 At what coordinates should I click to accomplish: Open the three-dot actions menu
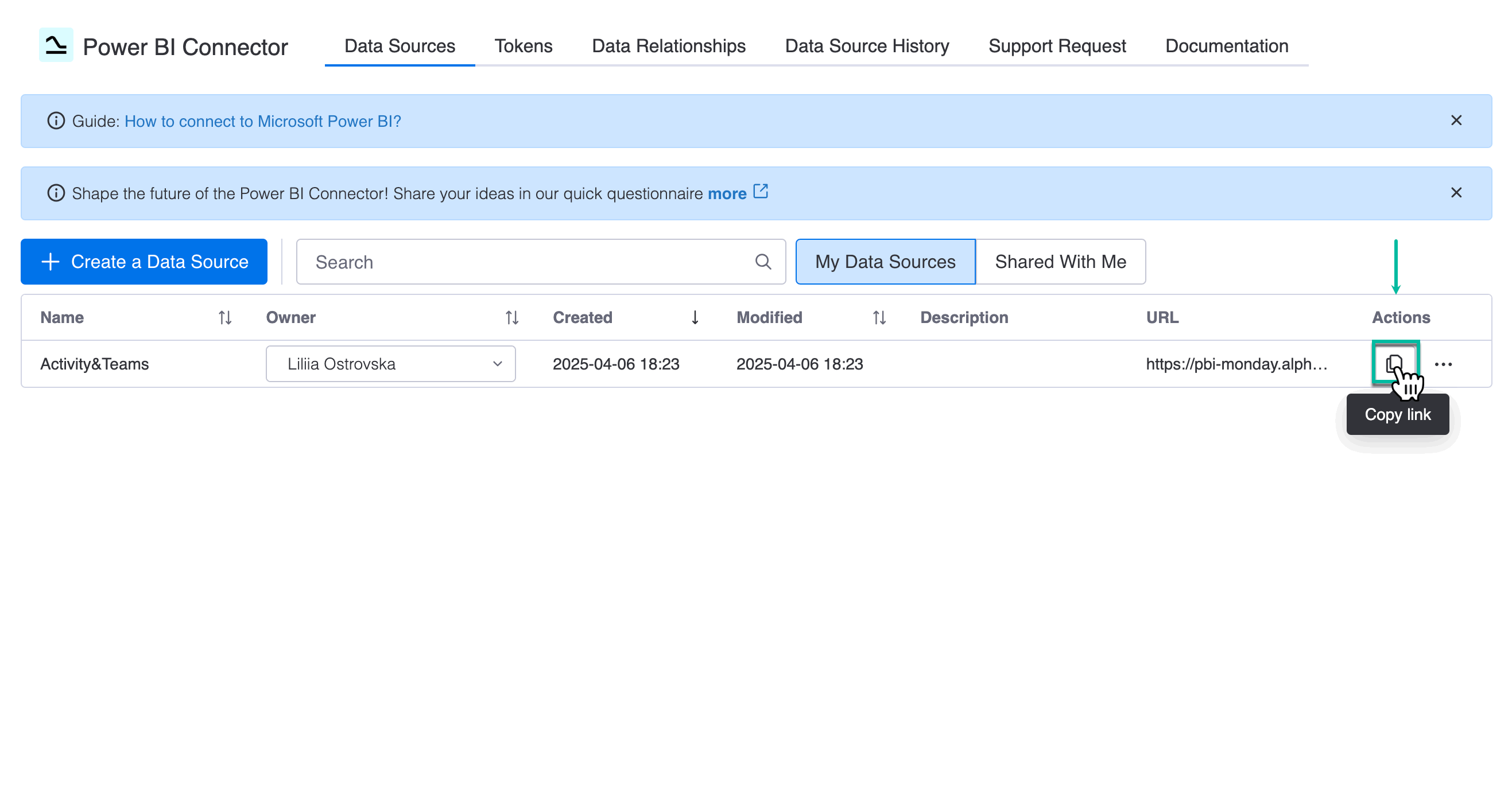click(x=1443, y=364)
